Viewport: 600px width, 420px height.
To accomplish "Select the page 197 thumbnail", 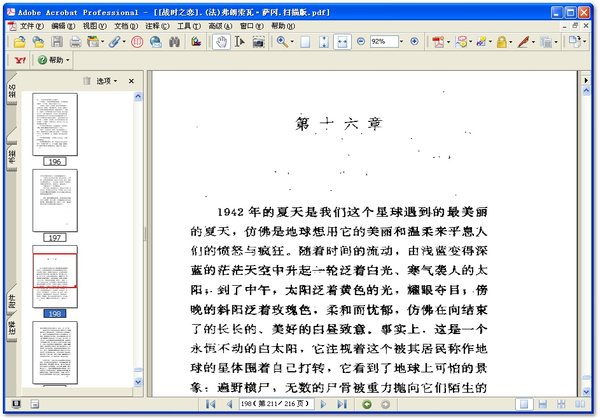I will (x=55, y=200).
